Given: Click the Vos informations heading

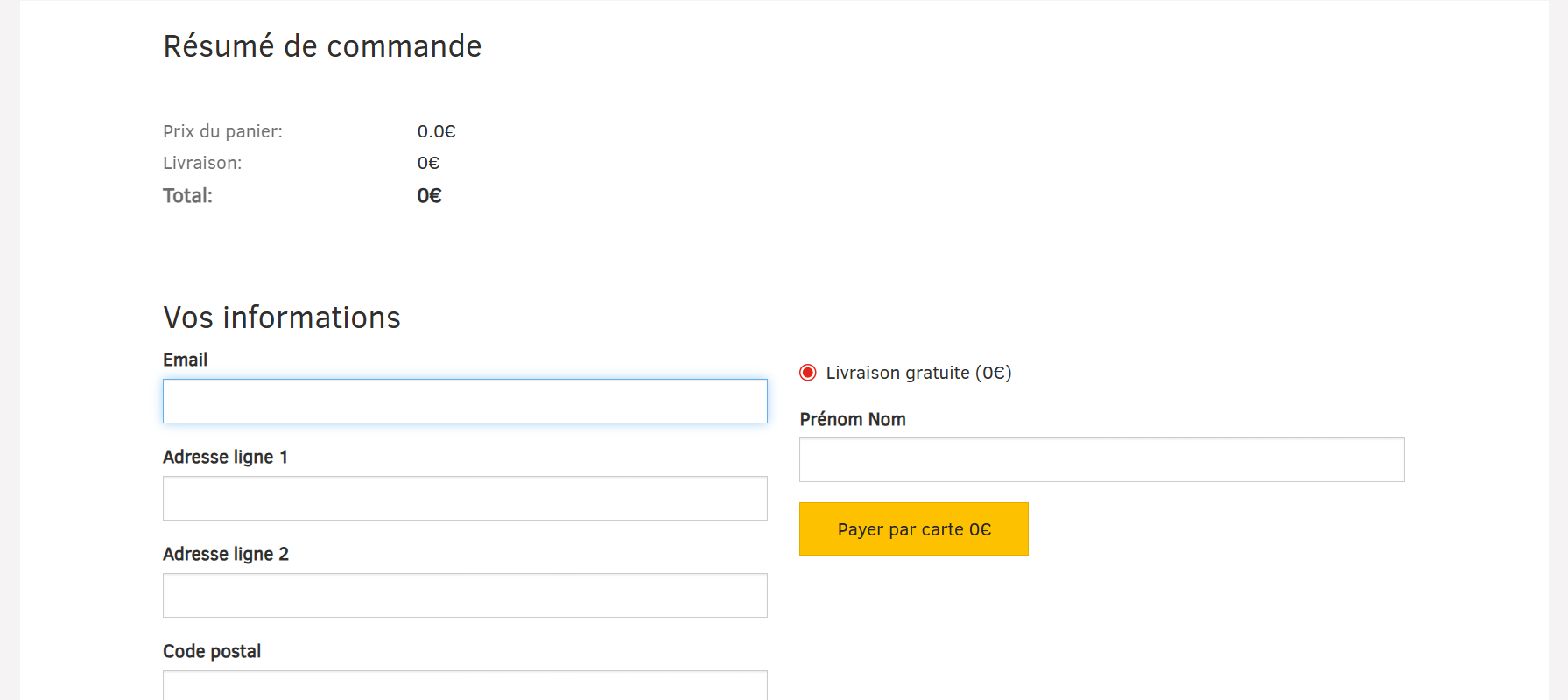Looking at the screenshot, I should [x=282, y=318].
